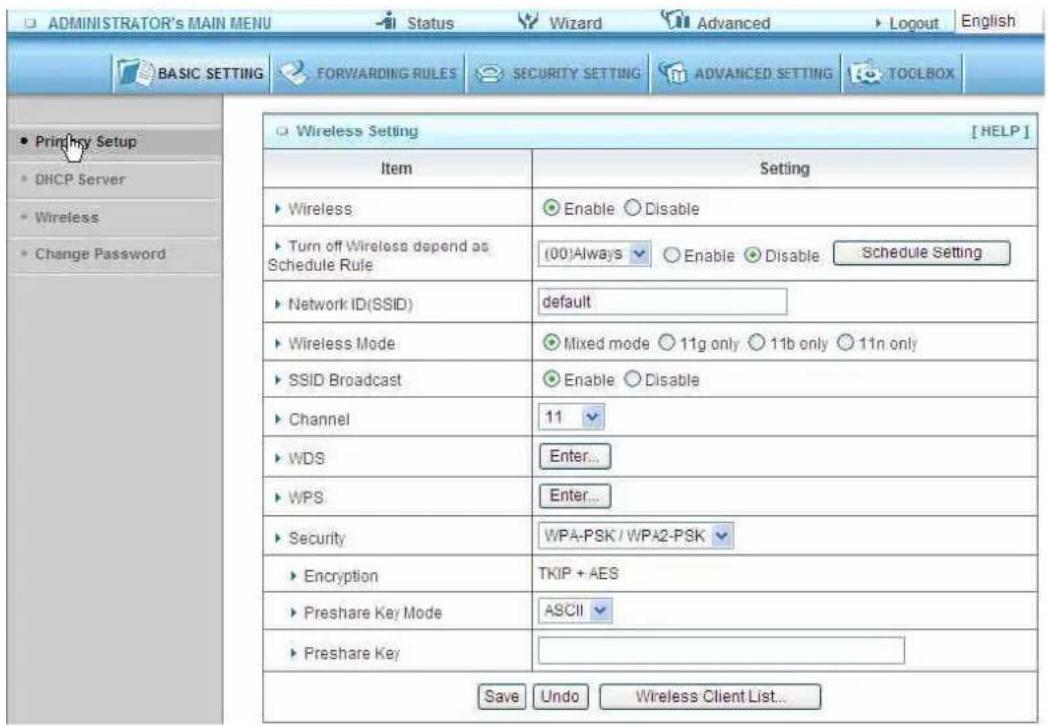Click the WDS Enter button

[575, 457]
